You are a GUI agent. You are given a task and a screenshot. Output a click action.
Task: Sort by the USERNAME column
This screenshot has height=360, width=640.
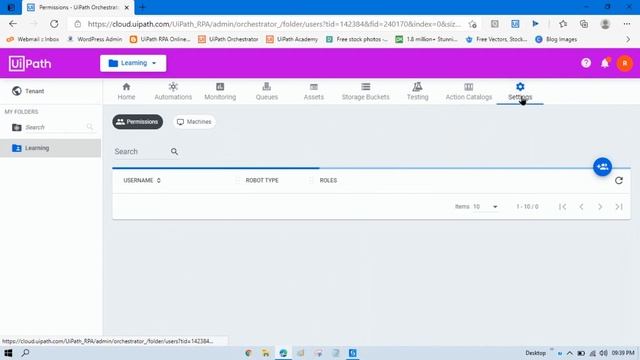pyautogui.click(x=142, y=180)
